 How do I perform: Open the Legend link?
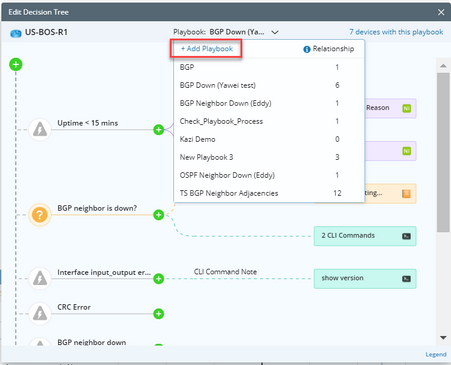click(436, 354)
